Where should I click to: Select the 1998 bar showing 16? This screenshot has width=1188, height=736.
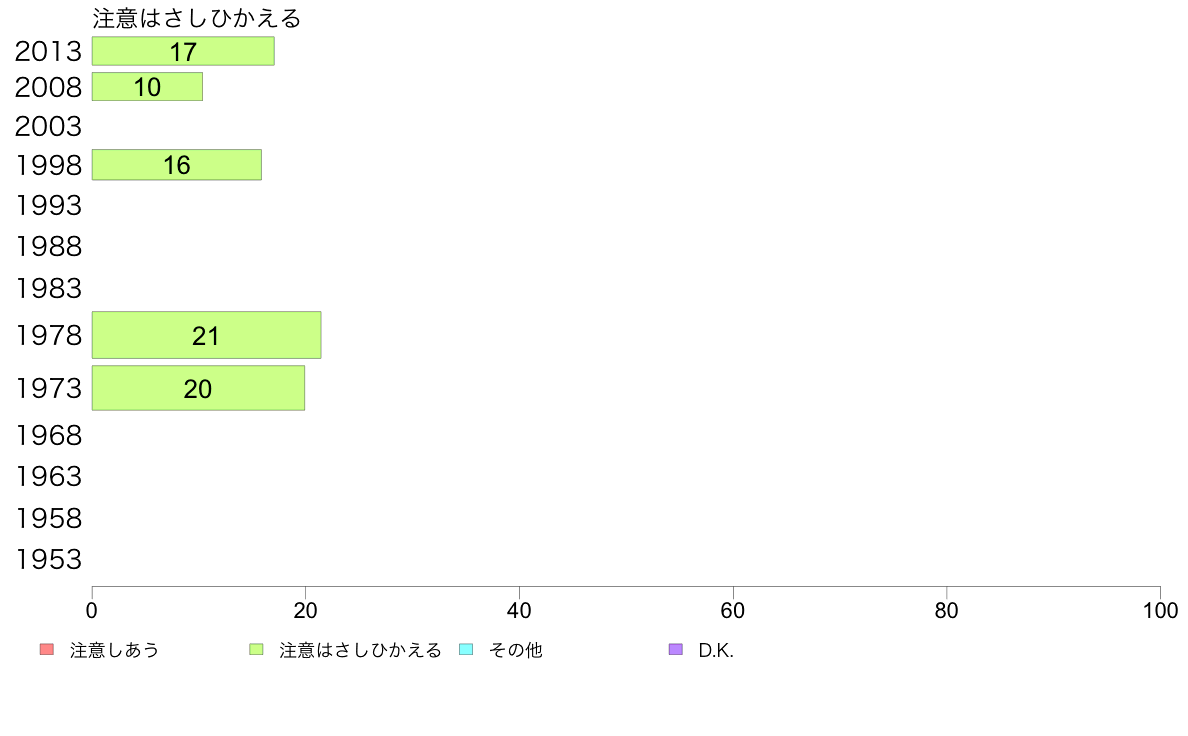coord(177,164)
